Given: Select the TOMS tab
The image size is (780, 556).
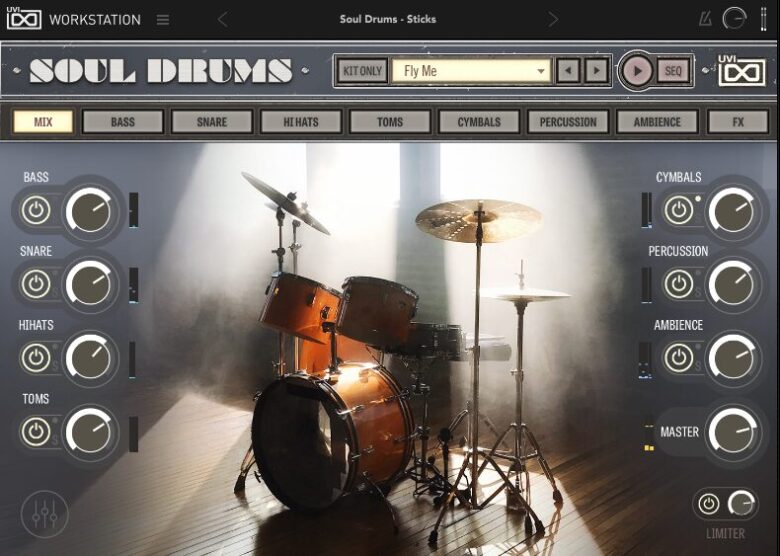Looking at the screenshot, I should click(390, 122).
